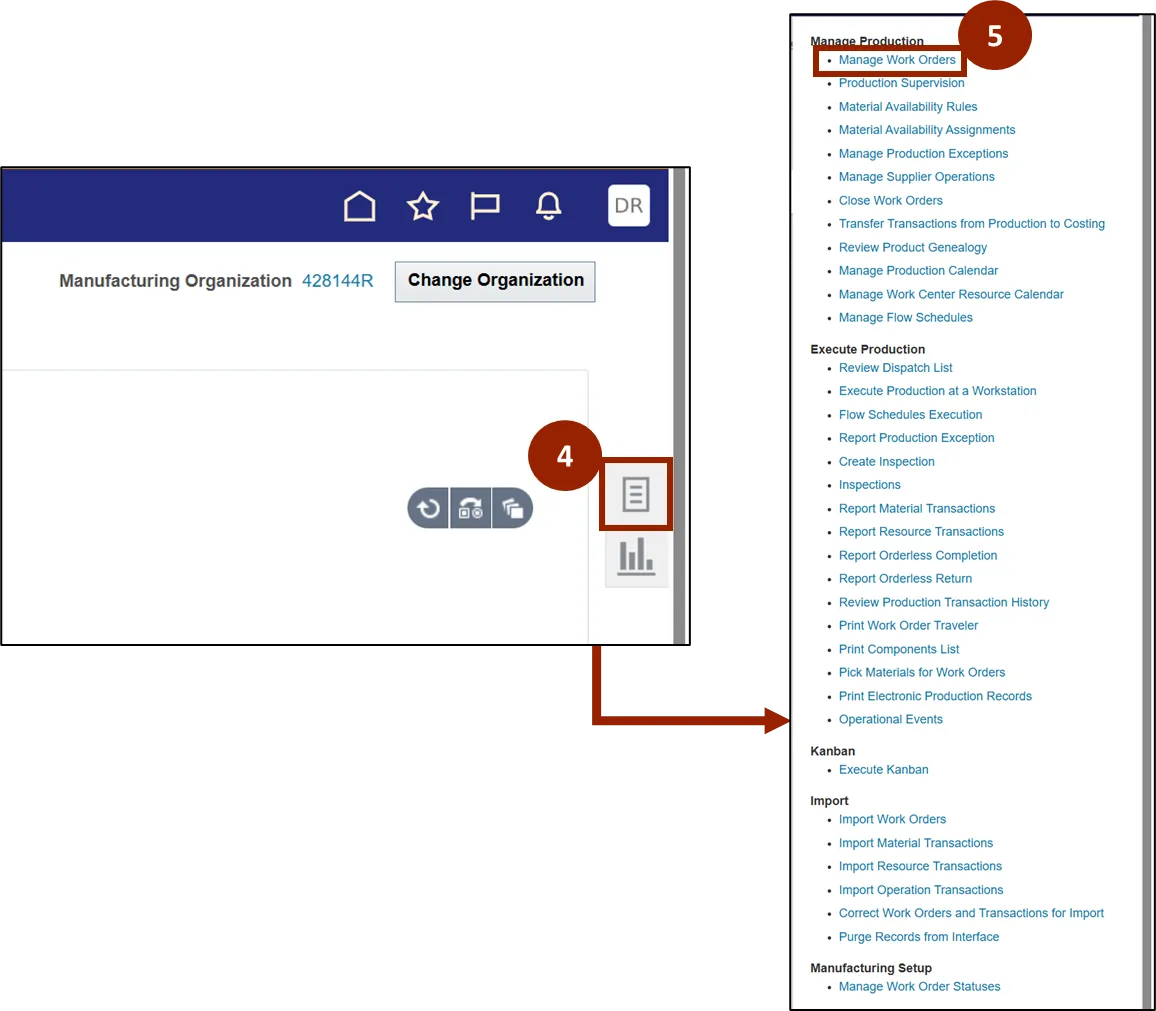Open Manage Production Calendar
Screen dimensions: 1156x1011
[x=918, y=271]
